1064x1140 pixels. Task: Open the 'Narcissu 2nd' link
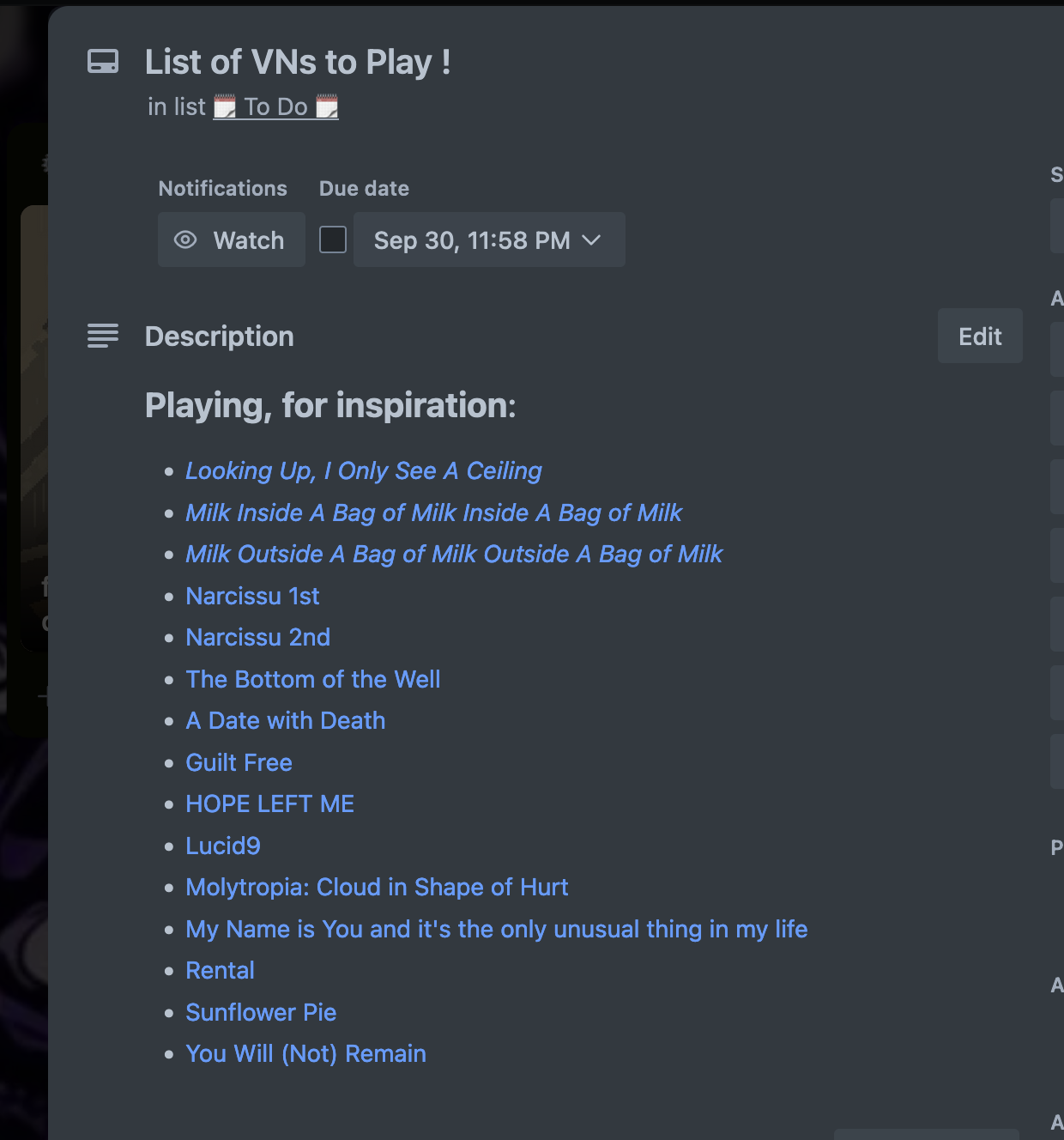pos(257,637)
